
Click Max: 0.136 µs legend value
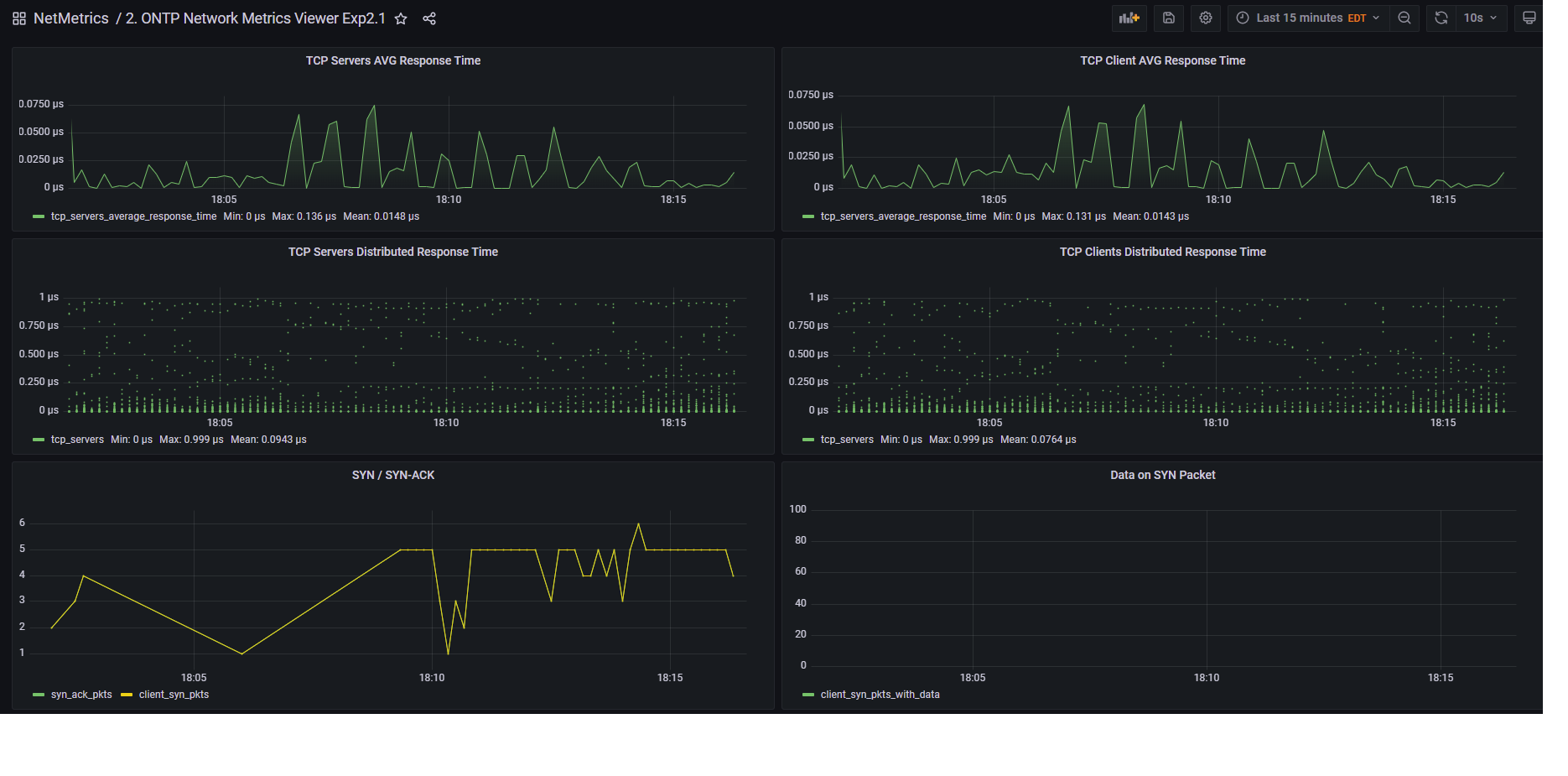[x=304, y=216]
